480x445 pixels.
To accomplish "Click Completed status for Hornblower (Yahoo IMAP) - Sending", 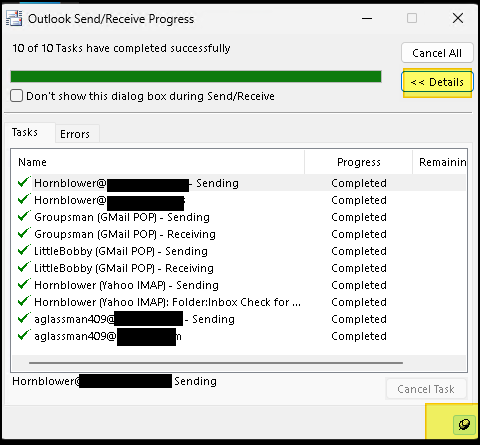I will (x=359, y=285).
